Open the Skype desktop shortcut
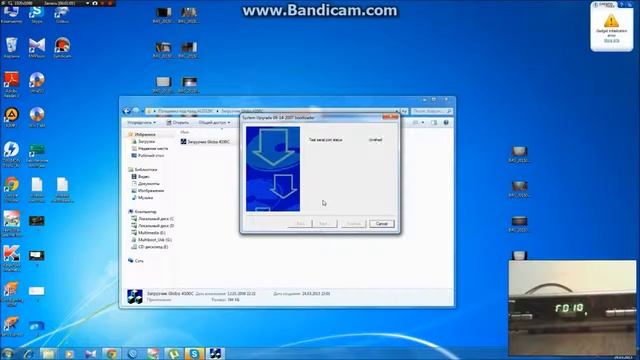The height and width of the screenshot is (360, 640). tap(37, 13)
